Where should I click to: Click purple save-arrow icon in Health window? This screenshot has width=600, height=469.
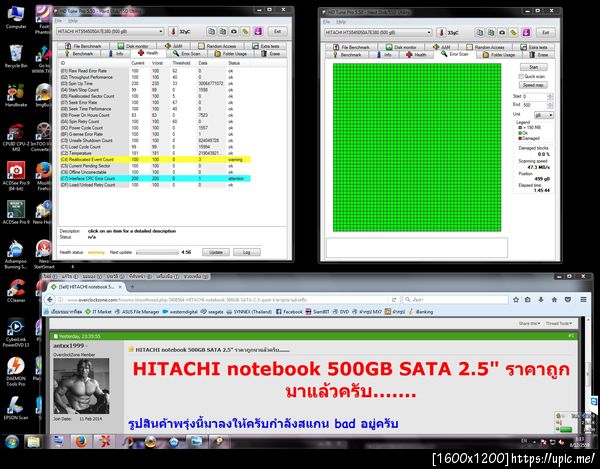coord(258,31)
